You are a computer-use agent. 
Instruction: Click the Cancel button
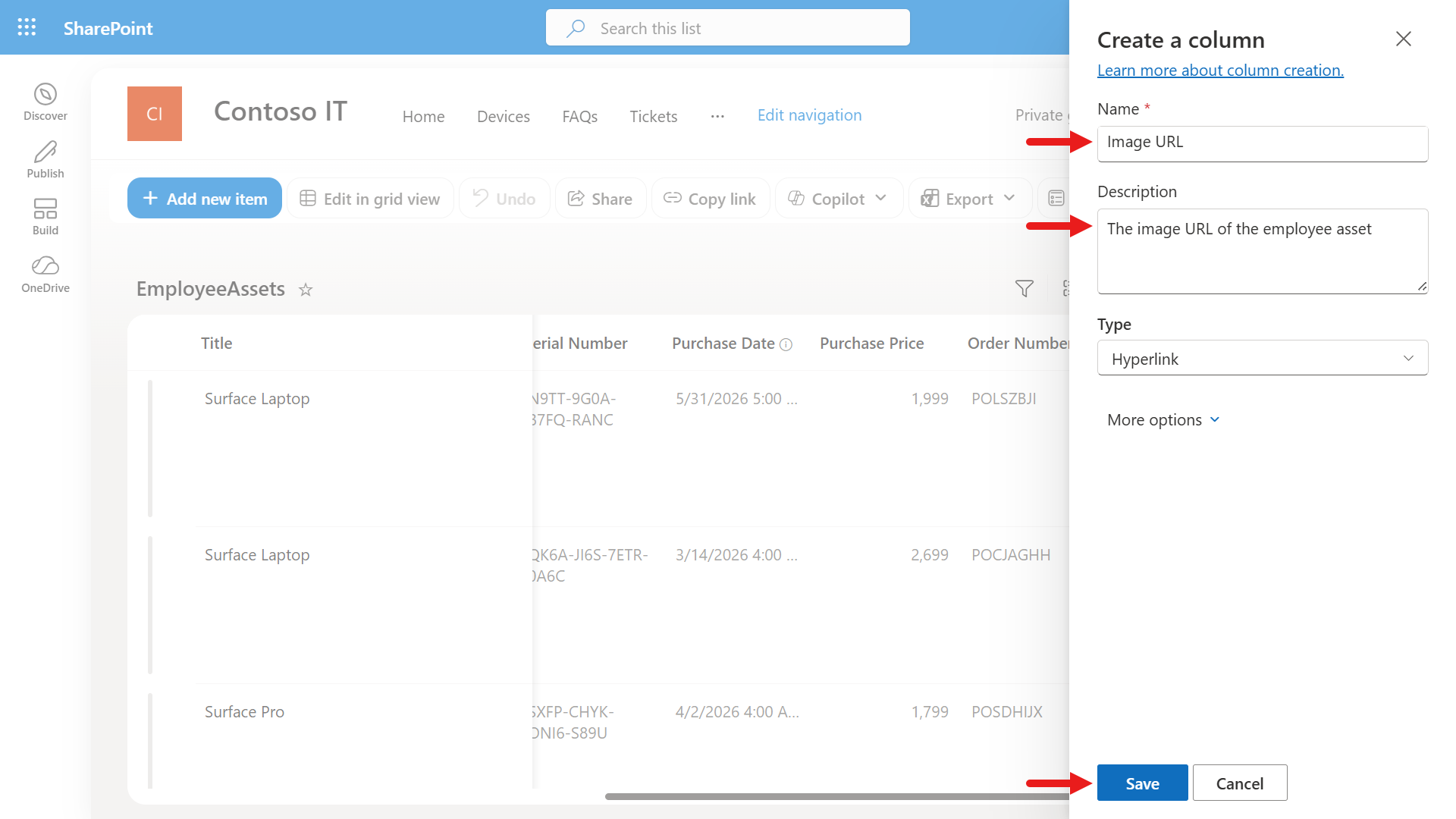tap(1240, 783)
